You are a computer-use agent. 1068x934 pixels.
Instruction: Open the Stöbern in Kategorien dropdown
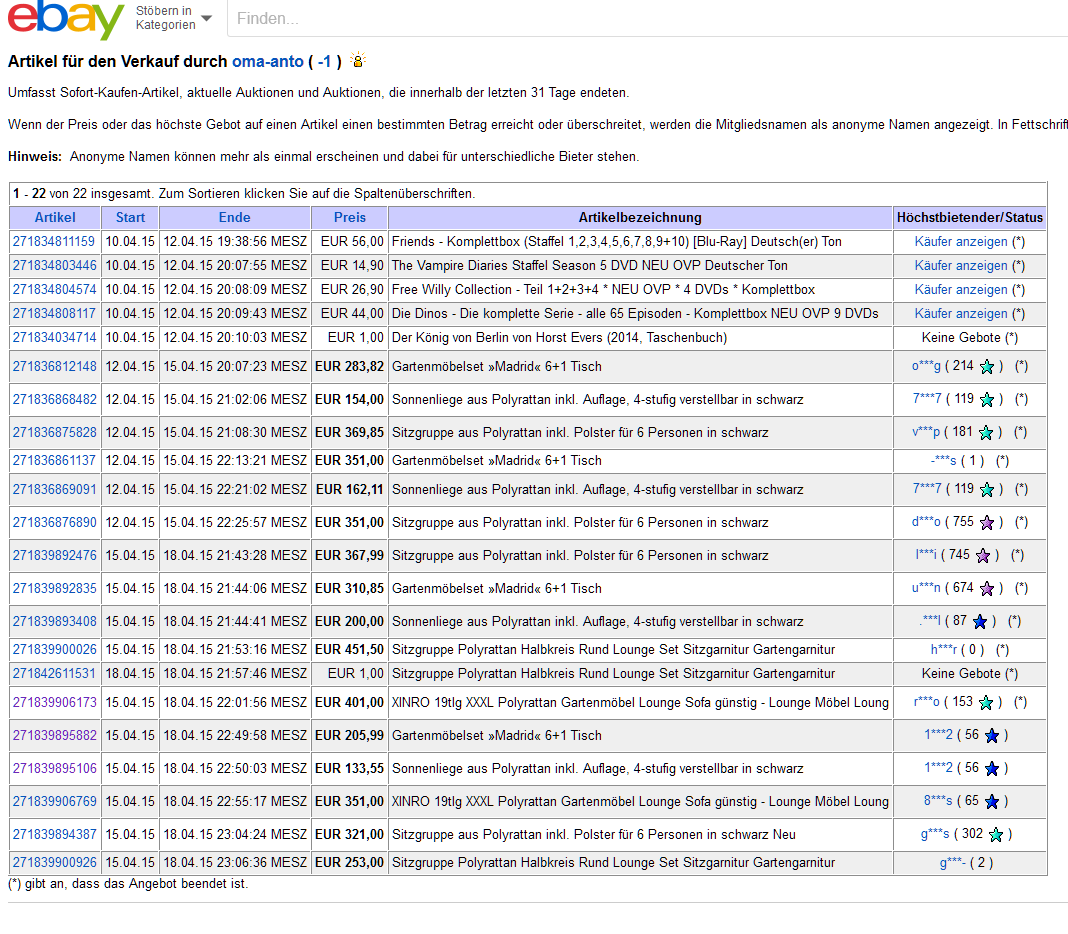(174, 18)
